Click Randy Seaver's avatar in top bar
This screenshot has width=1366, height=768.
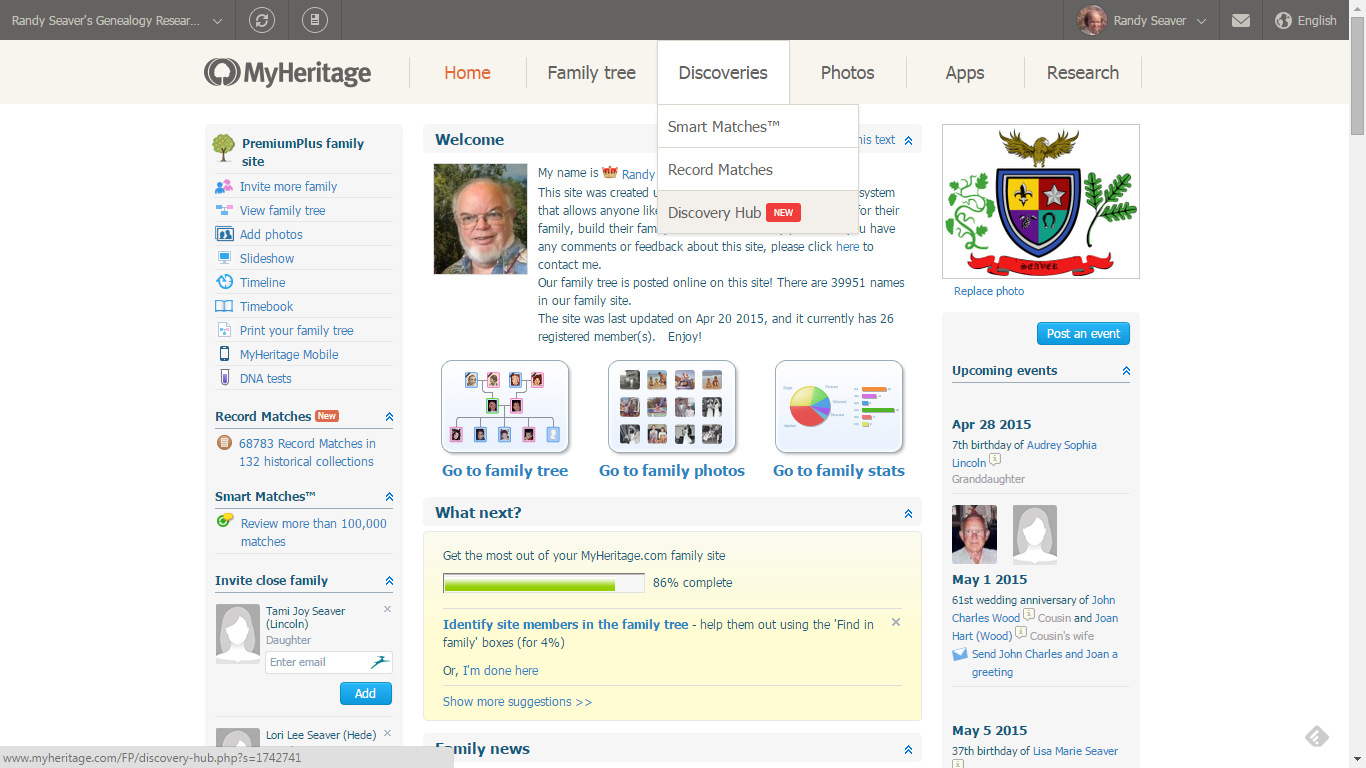point(1092,20)
